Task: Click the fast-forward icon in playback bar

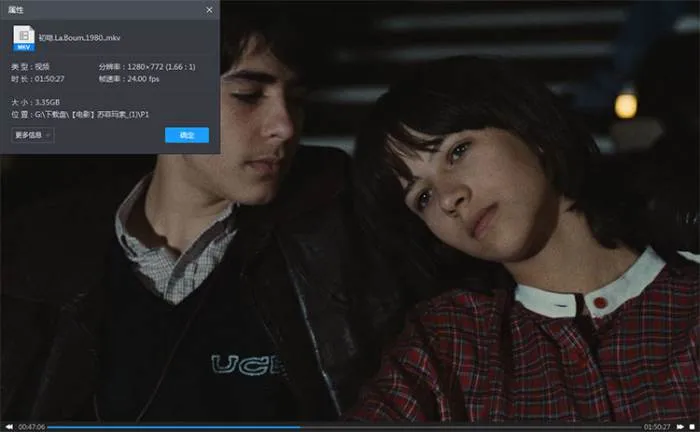Action: click(680, 427)
